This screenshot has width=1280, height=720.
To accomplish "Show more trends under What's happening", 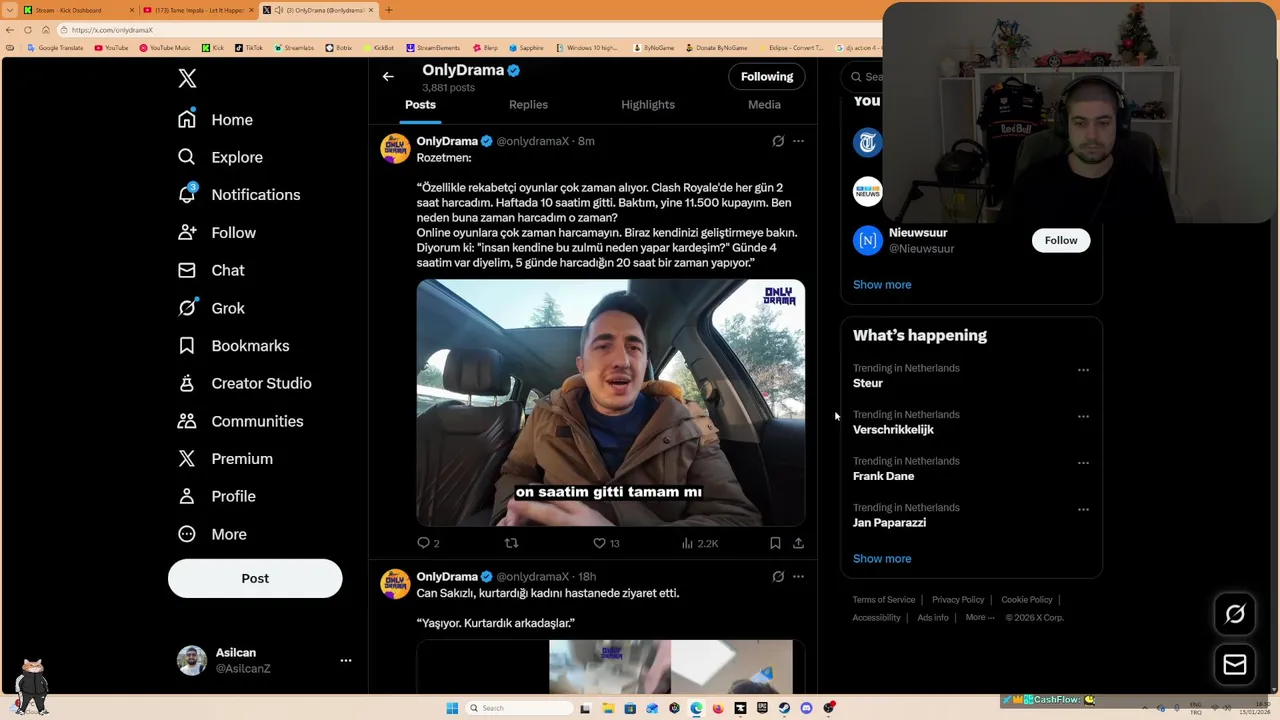I will (882, 559).
